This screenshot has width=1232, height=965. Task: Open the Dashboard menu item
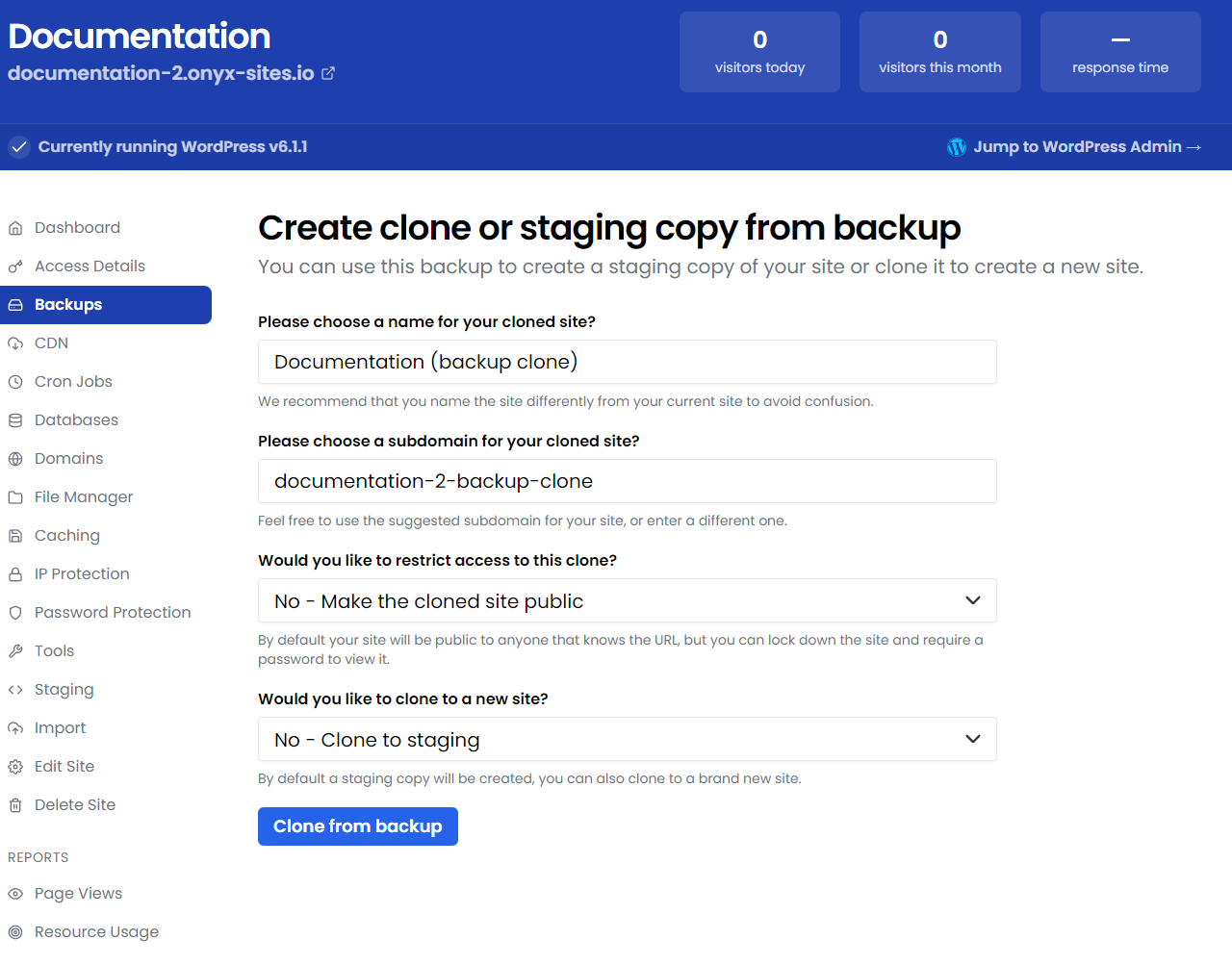(x=106, y=228)
